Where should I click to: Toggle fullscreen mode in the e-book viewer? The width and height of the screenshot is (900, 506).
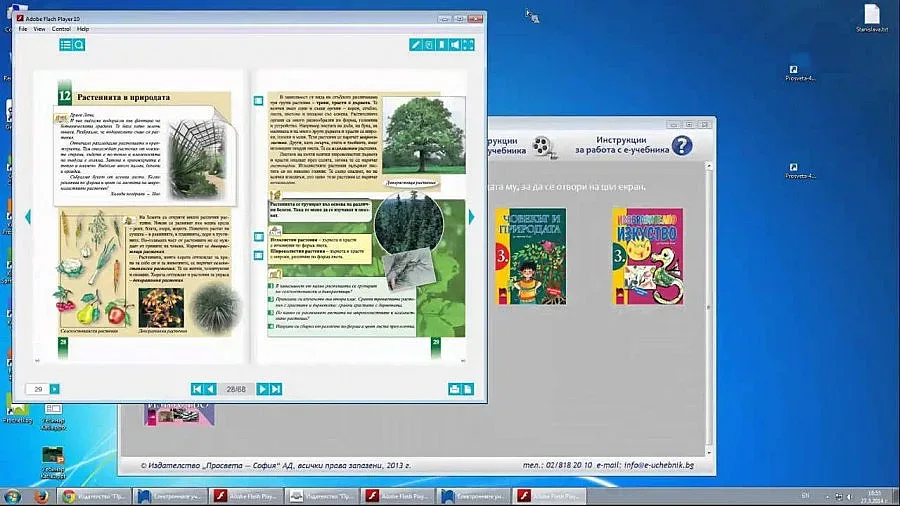468,44
